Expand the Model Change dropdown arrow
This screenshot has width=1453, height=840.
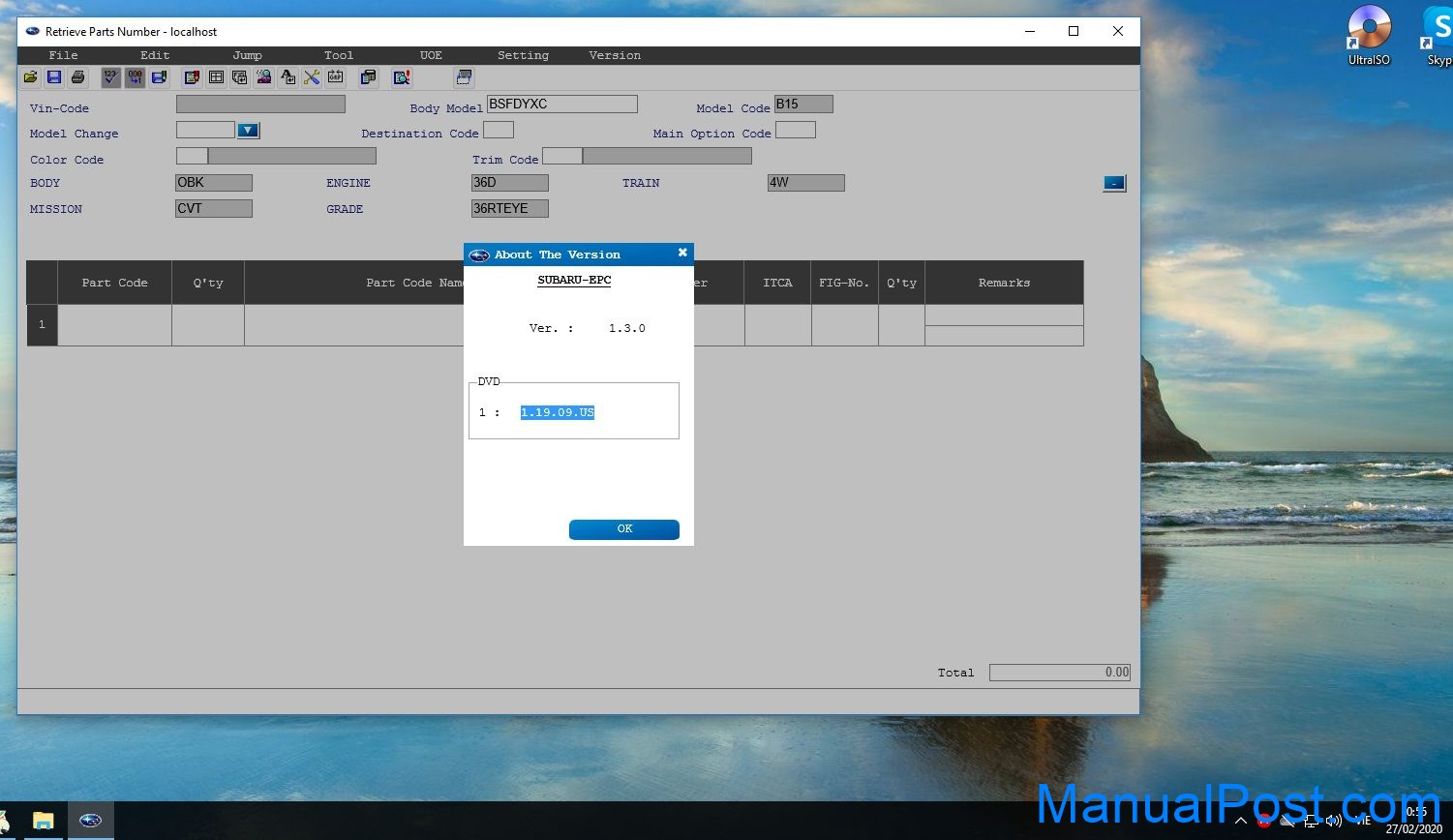point(248,130)
